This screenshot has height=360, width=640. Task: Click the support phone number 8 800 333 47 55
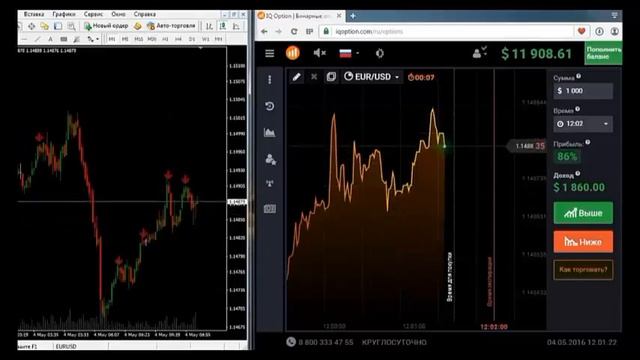point(325,342)
